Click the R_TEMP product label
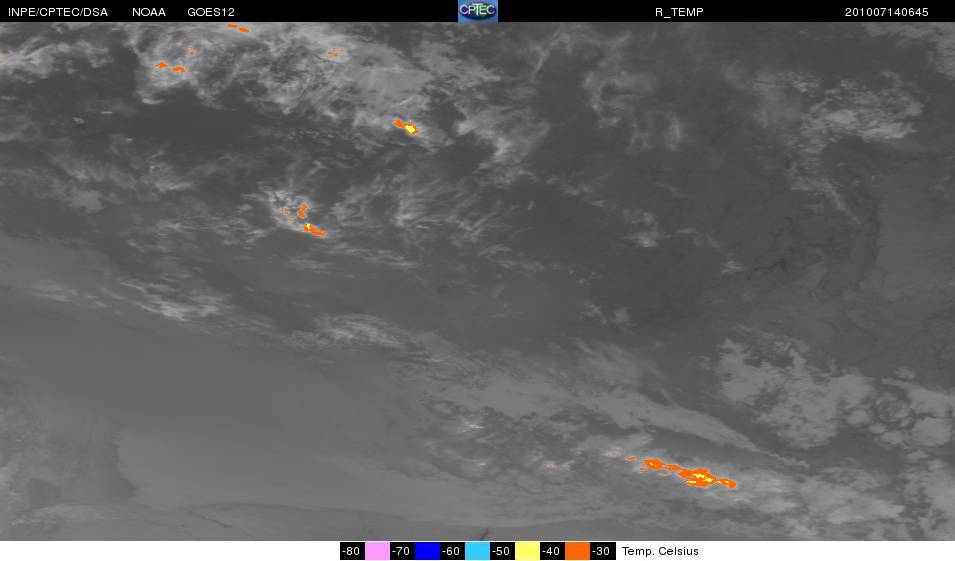This screenshot has width=955, height=561. [679, 12]
